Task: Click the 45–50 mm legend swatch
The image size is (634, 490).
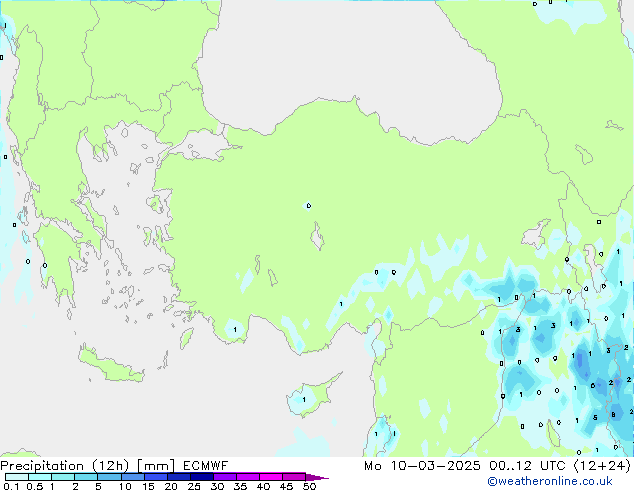Action: [x=294, y=477]
